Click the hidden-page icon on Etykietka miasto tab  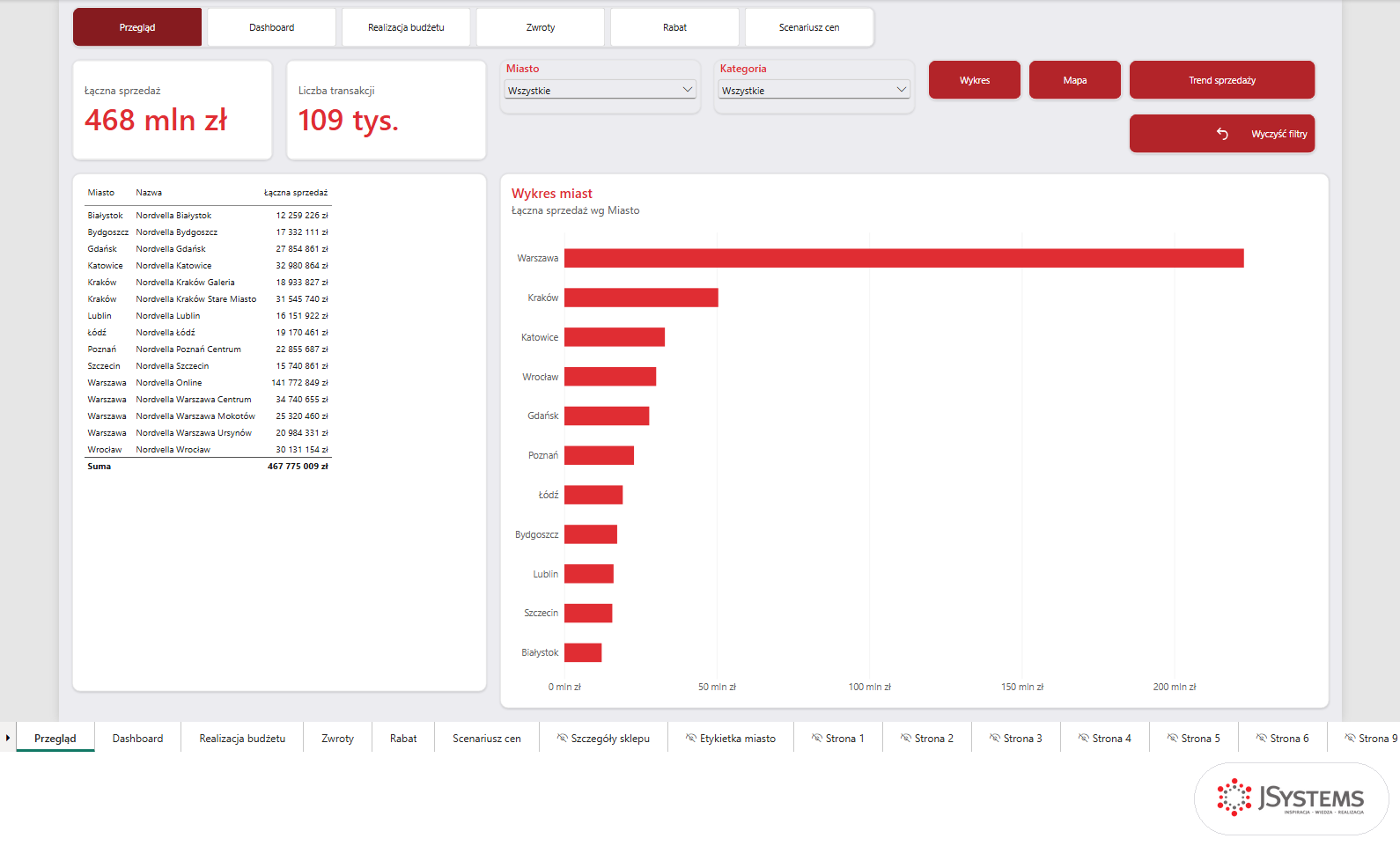pos(691,738)
